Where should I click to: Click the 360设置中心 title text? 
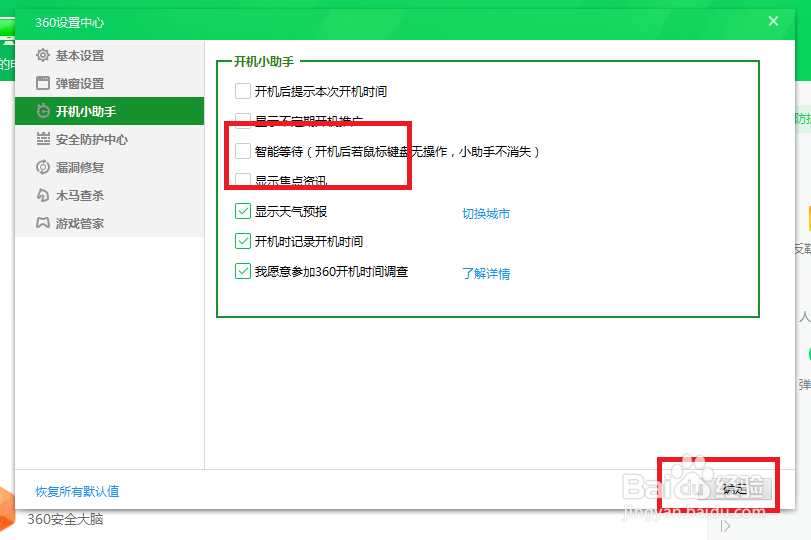tap(69, 23)
